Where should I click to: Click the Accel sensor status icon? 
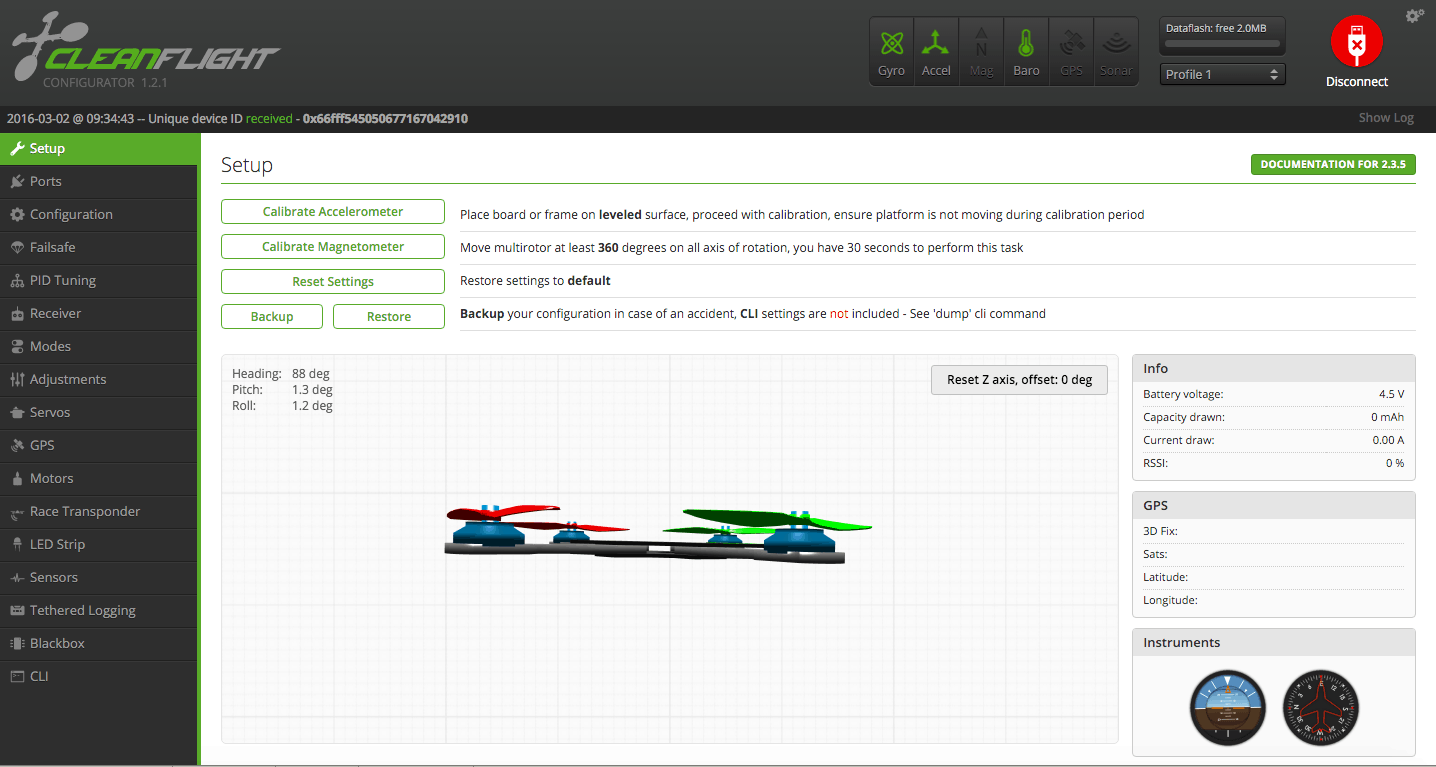click(936, 44)
